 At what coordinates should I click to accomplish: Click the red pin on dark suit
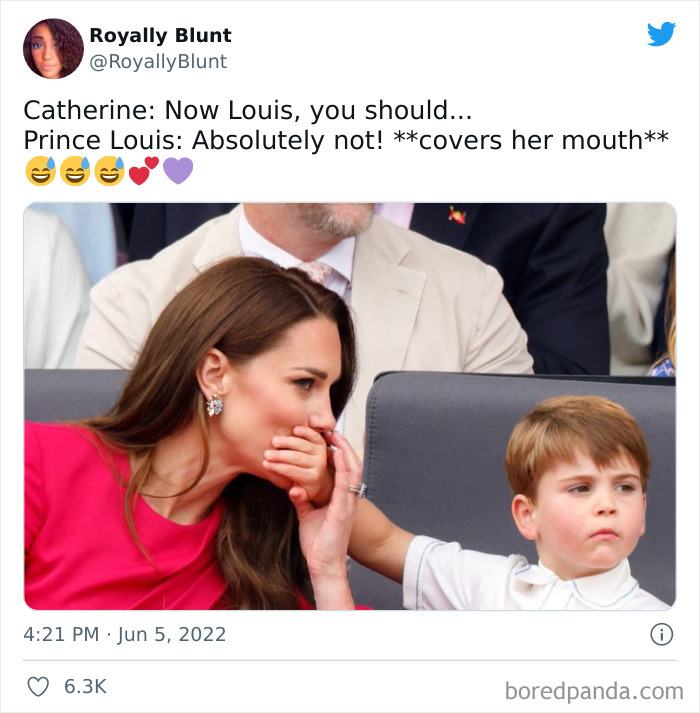click(x=457, y=215)
